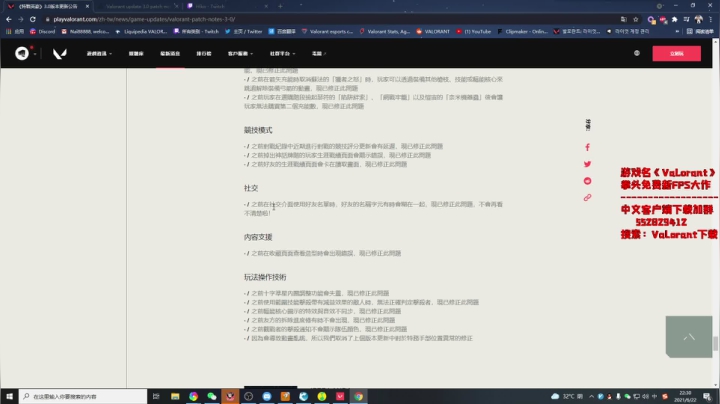Expand the fifth nav item dropdown
This screenshot has height=404, width=720.
[241, 54]
